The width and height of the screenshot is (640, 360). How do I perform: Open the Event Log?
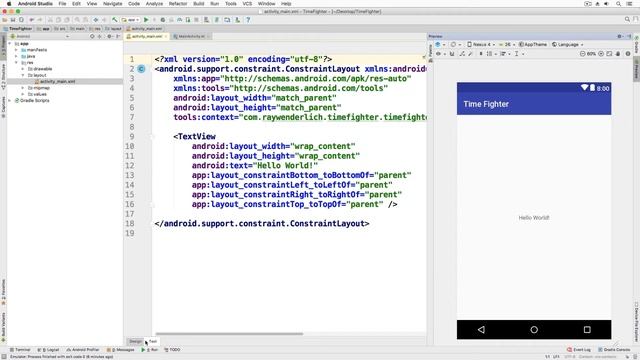[579, 350]
